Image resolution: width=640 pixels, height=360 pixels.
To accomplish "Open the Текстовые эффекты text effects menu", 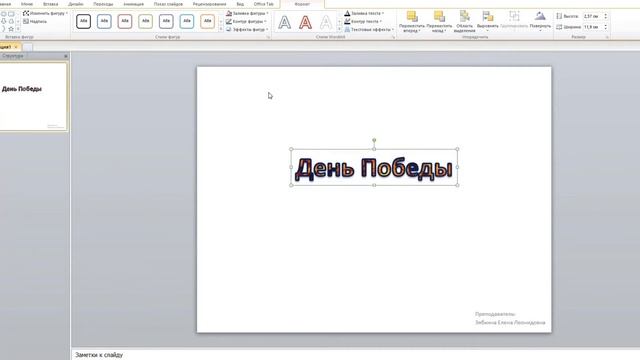I will click(369, 29).
